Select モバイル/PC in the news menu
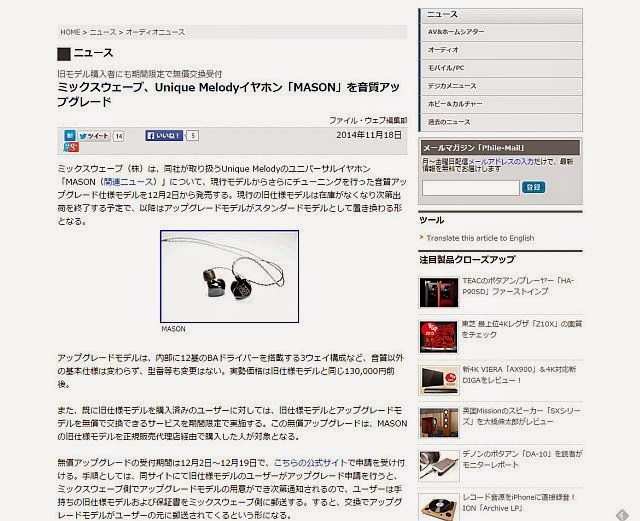Viewport: 640px width, 521px height. click(501, 68)
